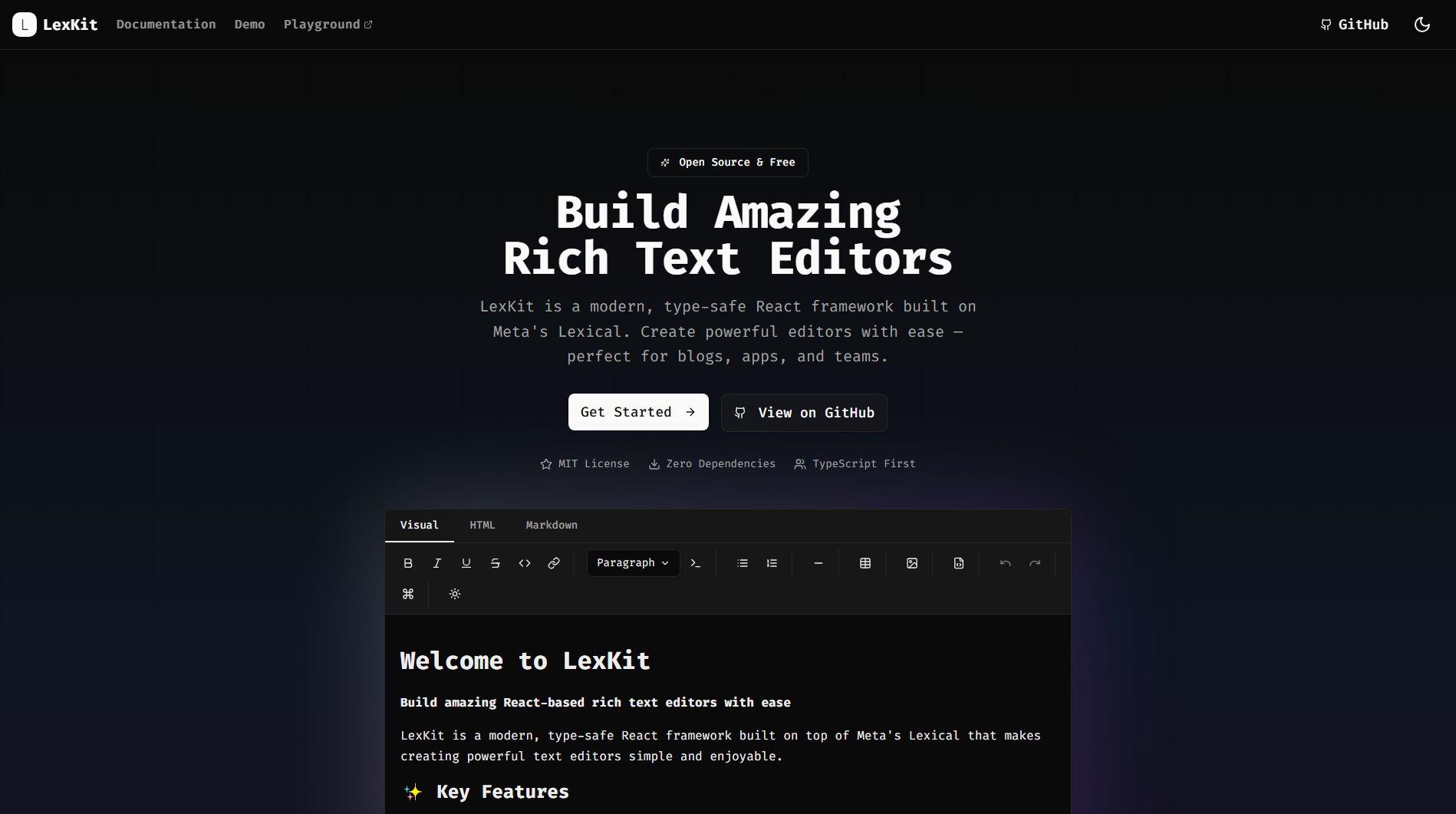Switch to the HTML tab
Screen dimensions: 1456x814
483,526
